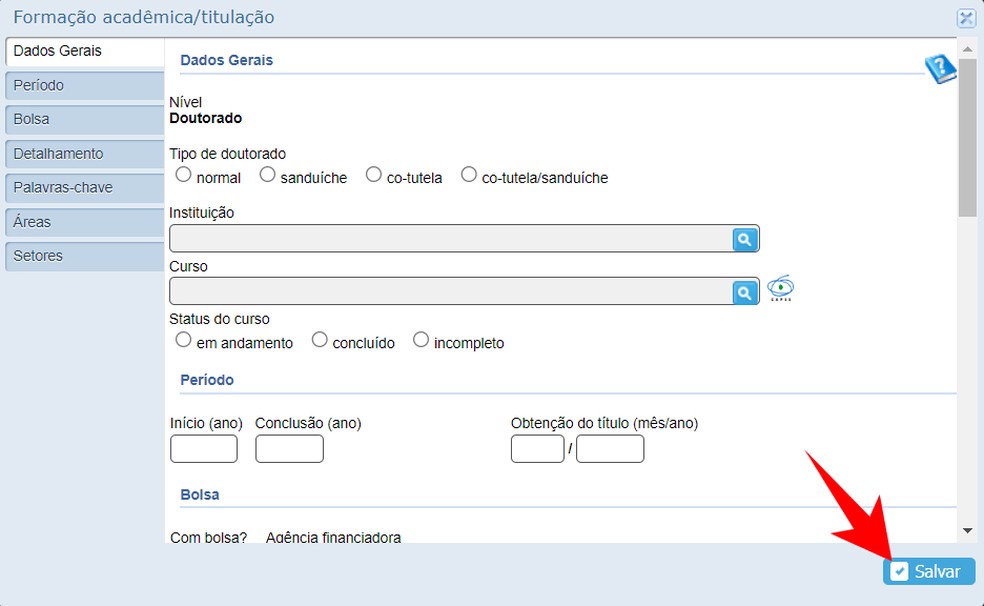Viewport: 984px width, 606px height.
Task: Choose the 'sanduíche' radio option
Action: [x=267, y=175]
